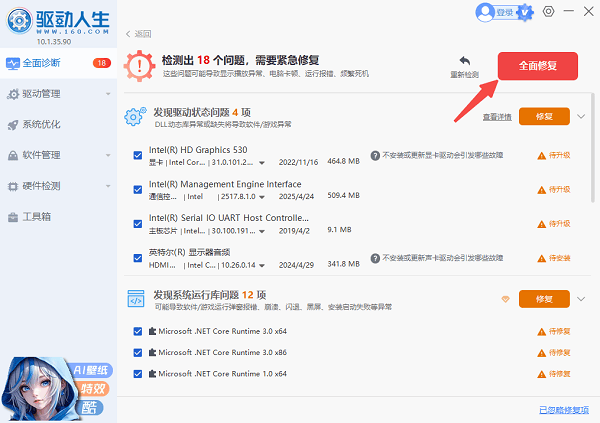Screen dimensions: 600x423
Task: Open the 已忽略修复项 link
Action: [565, 410]
